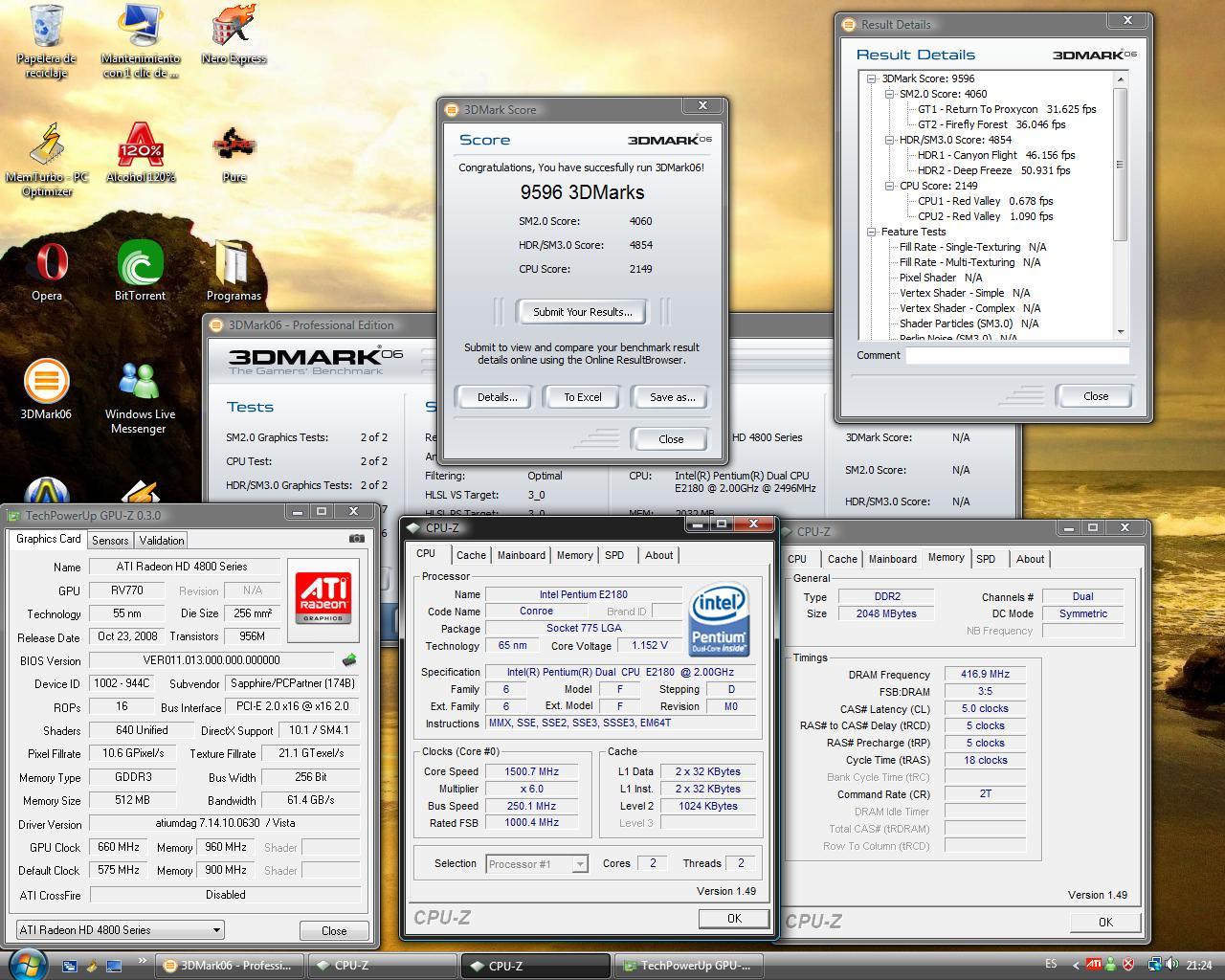Click the red security shield tray icon
Viewport: 1225px width, 980px height.
point(1128,965)
